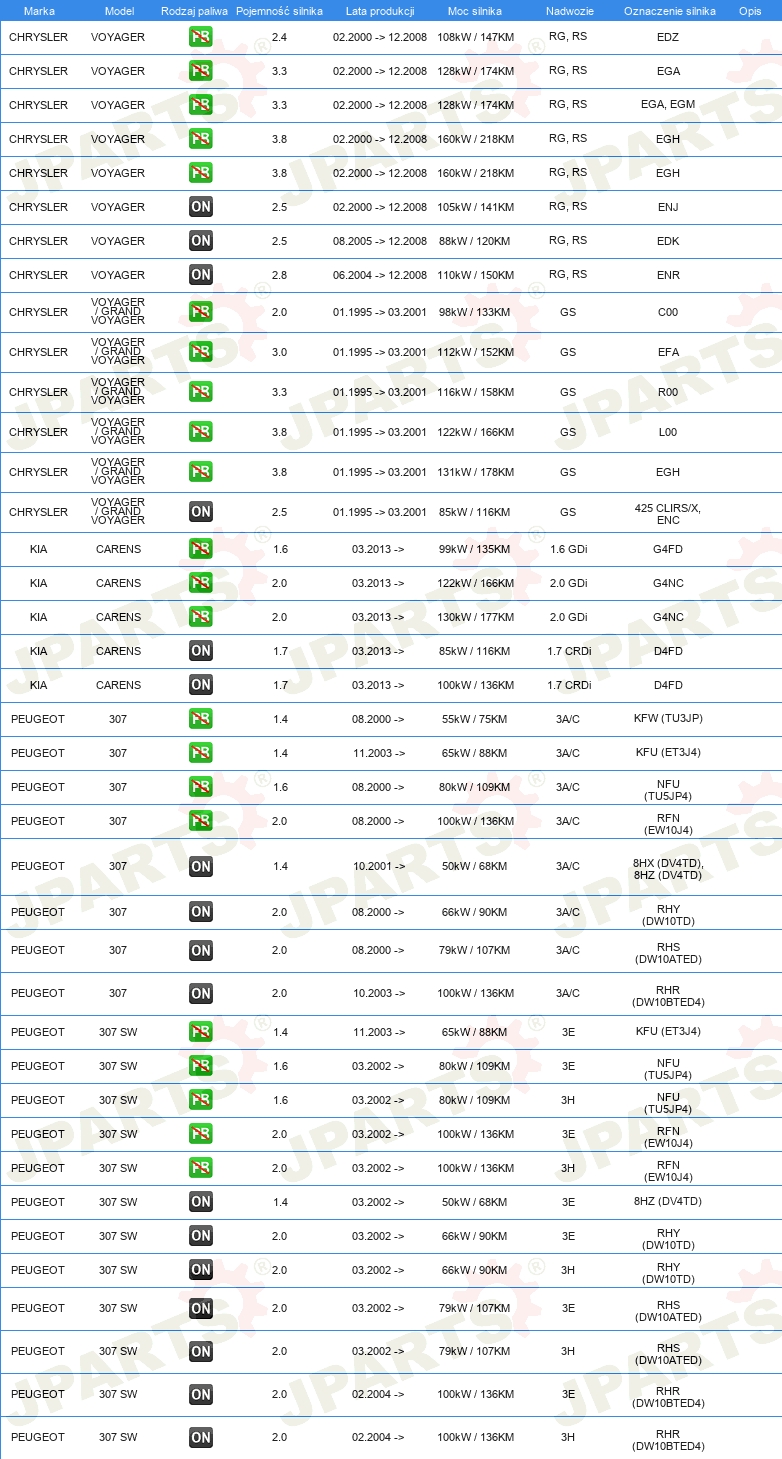
Task: Click the 06.2004 -> 12.2008 production cell
Action: pos(380,275)
